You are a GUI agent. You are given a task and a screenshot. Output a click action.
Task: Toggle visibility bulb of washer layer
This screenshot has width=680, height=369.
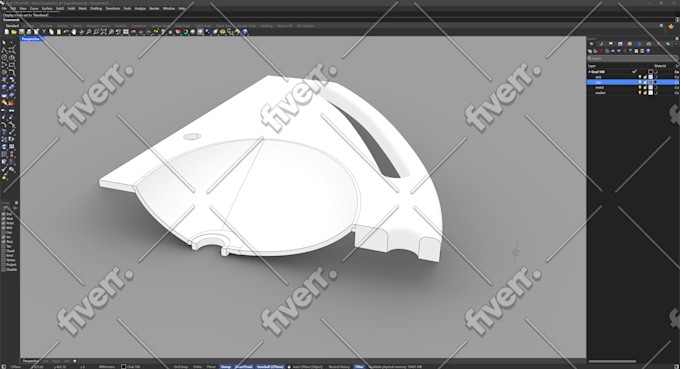click(640, 93)
